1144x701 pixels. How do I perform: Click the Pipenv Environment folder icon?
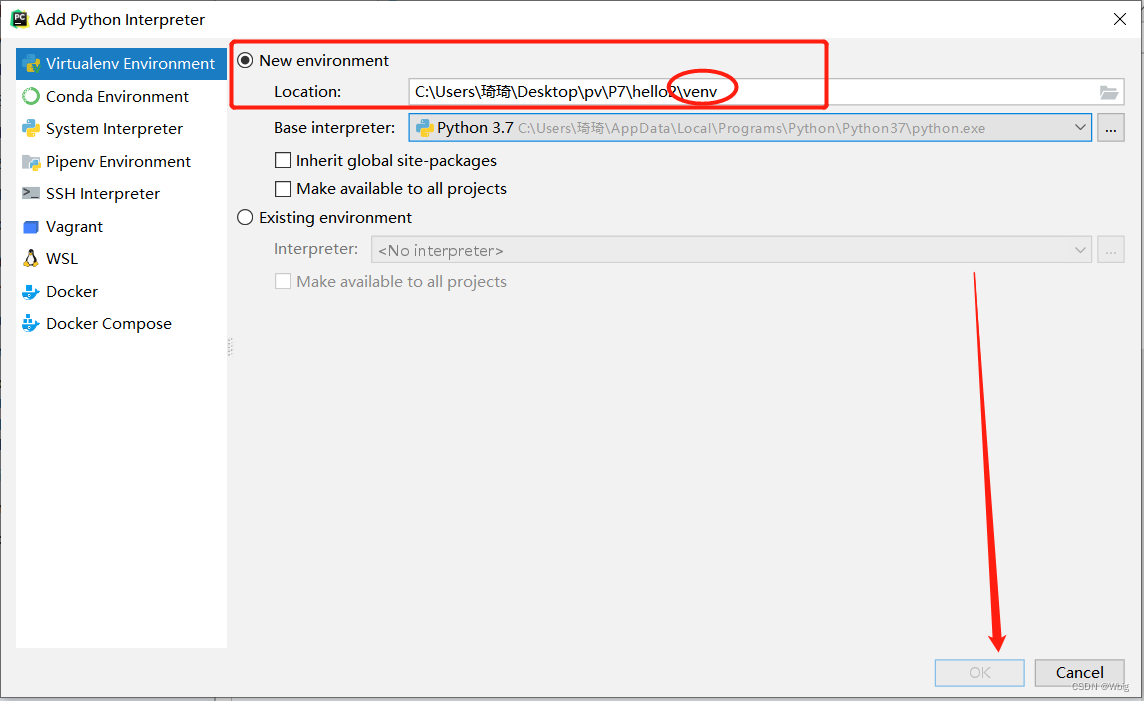click(31, 162)
